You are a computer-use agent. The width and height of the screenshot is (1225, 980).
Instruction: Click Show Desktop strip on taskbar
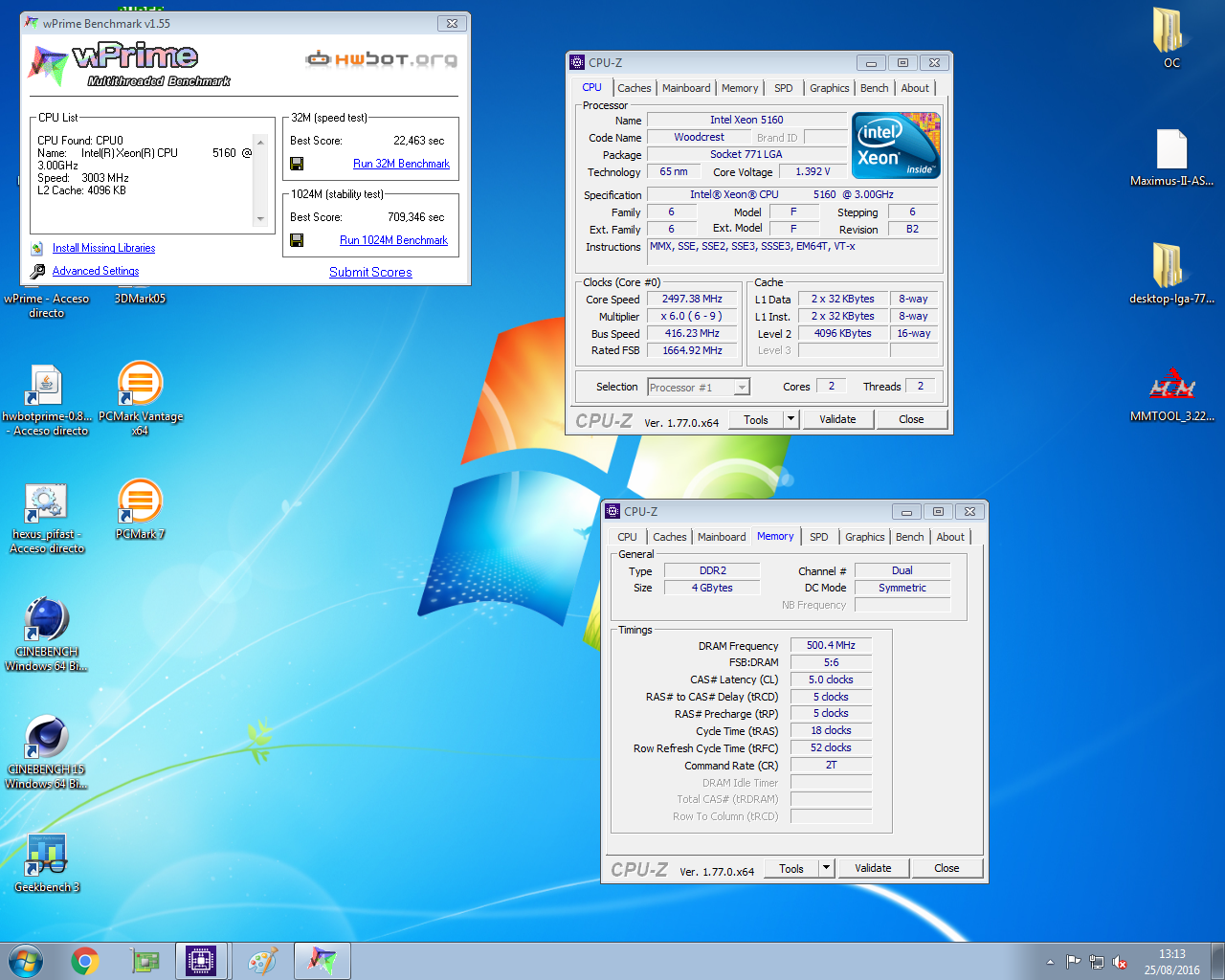[x=1218, y=961]
